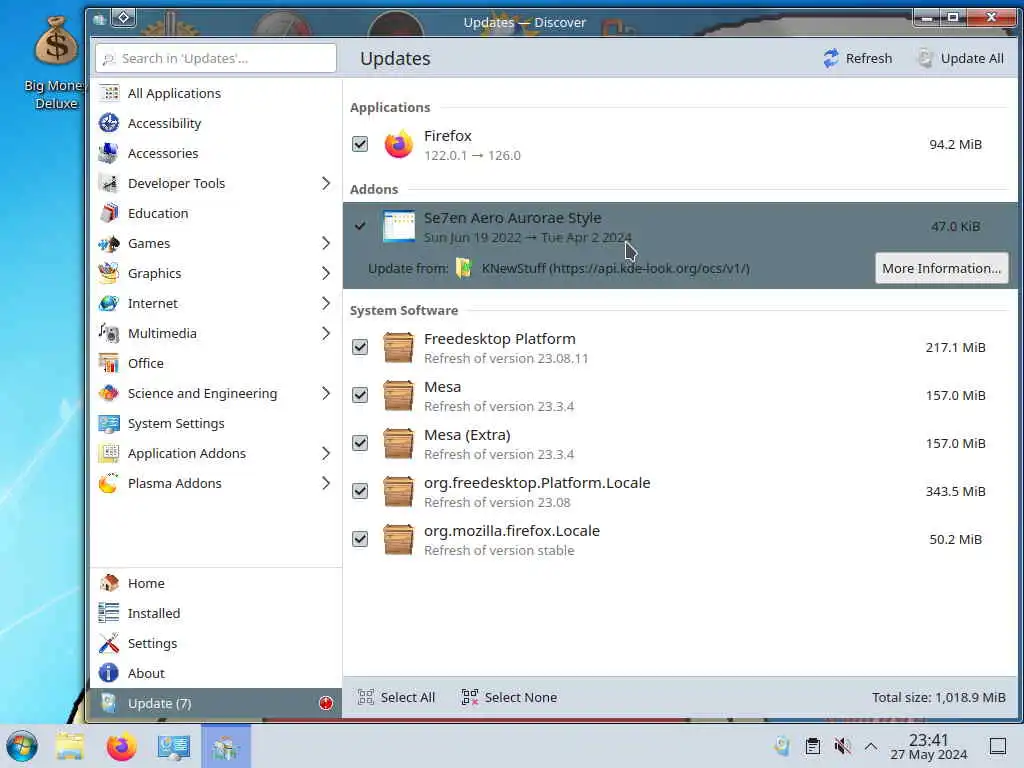
Task: Click the Installed list icon
Action: (109, 613)
